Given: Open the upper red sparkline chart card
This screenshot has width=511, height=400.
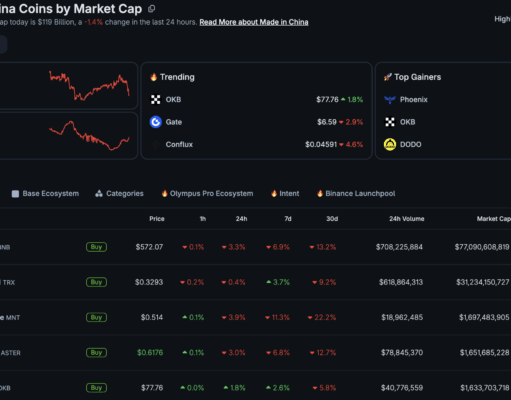Looking at the screenshot, I should tap(69, 86).
